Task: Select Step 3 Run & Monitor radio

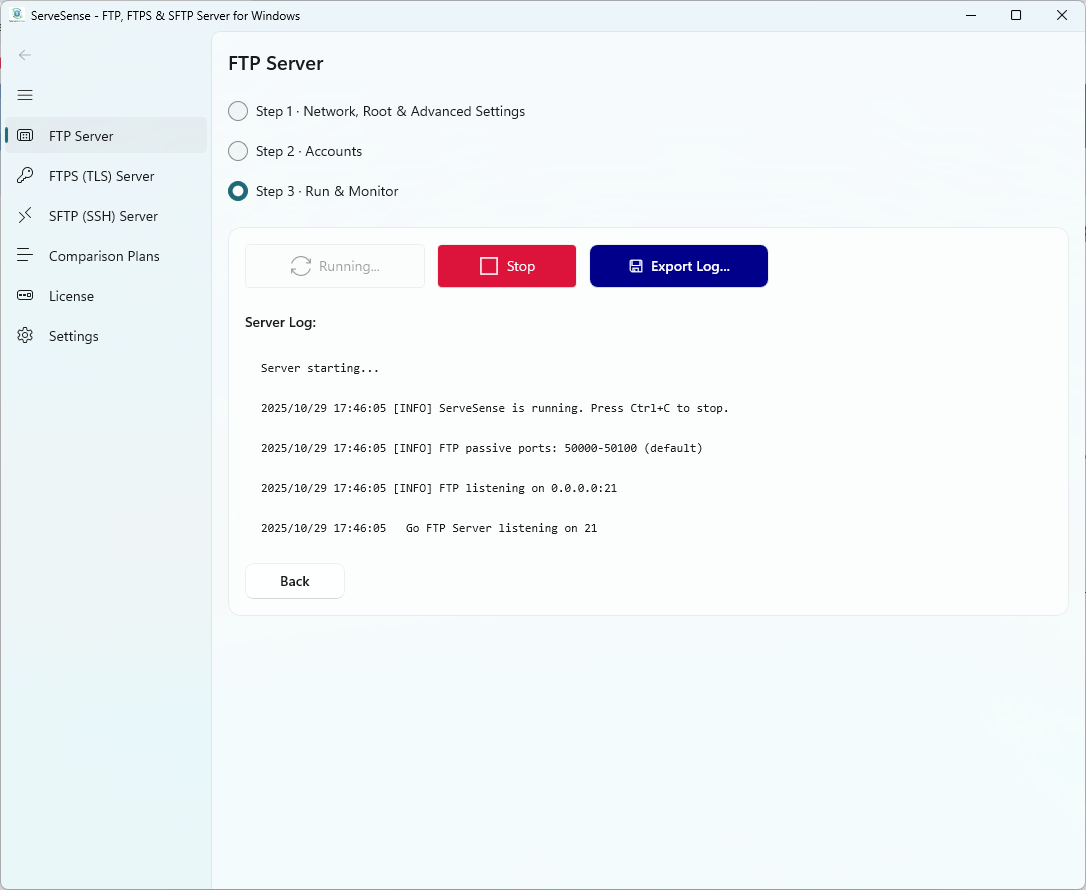Action: point(237,191)
